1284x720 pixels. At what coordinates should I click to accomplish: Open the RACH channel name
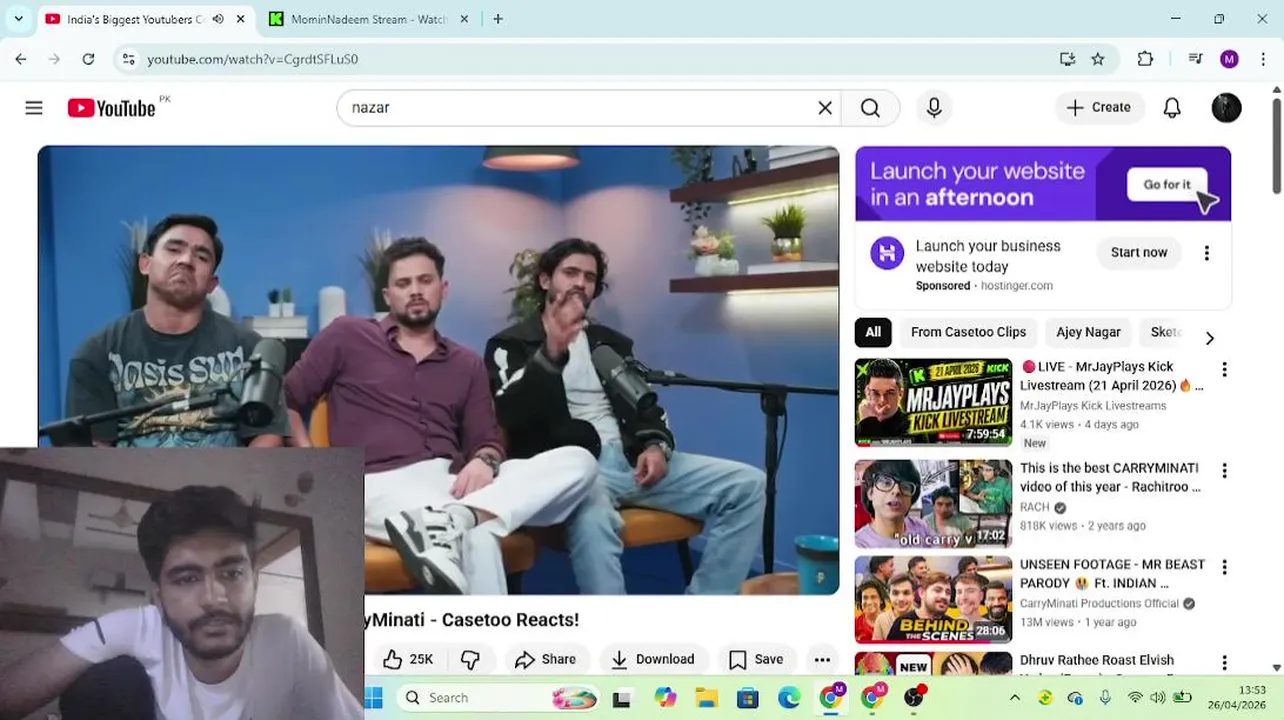point(1034,508)
